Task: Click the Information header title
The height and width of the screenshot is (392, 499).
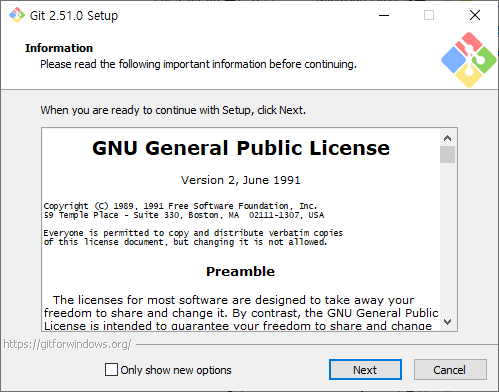Action: pyautogui.click(x=59, y=48)
